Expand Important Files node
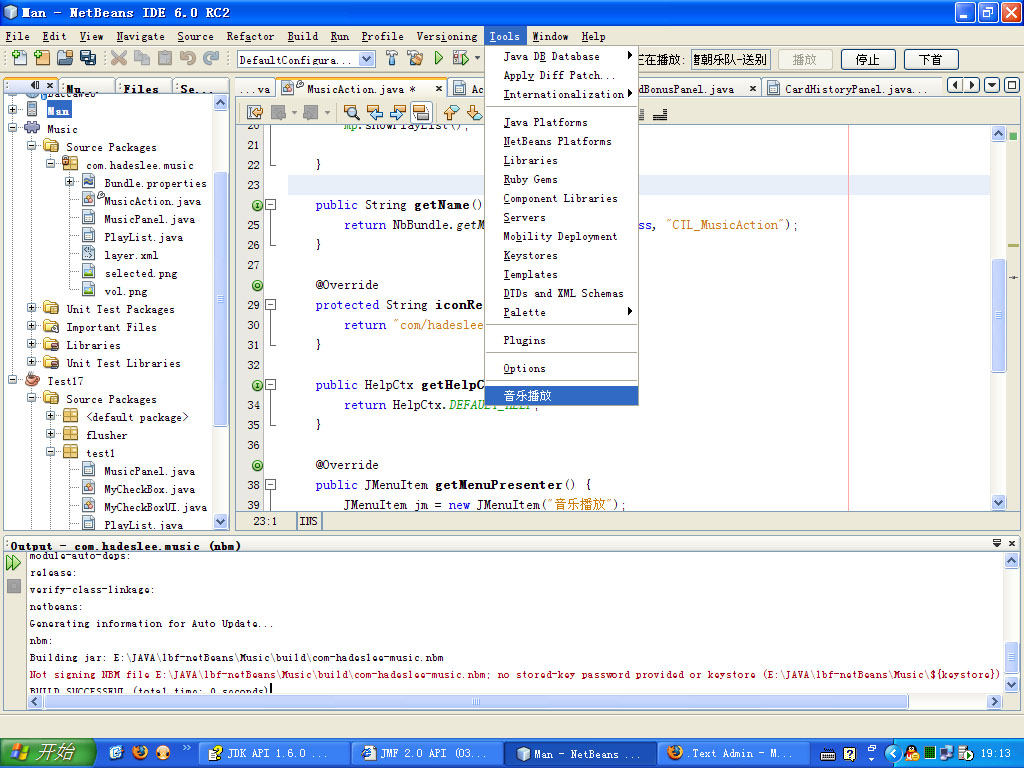The height and width of the screenshot is (768, 1024). tap(31, 325)
